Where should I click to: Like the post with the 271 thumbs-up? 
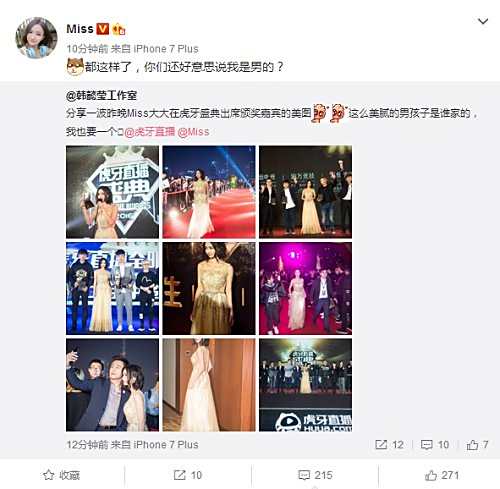click(x=442, y=475)
